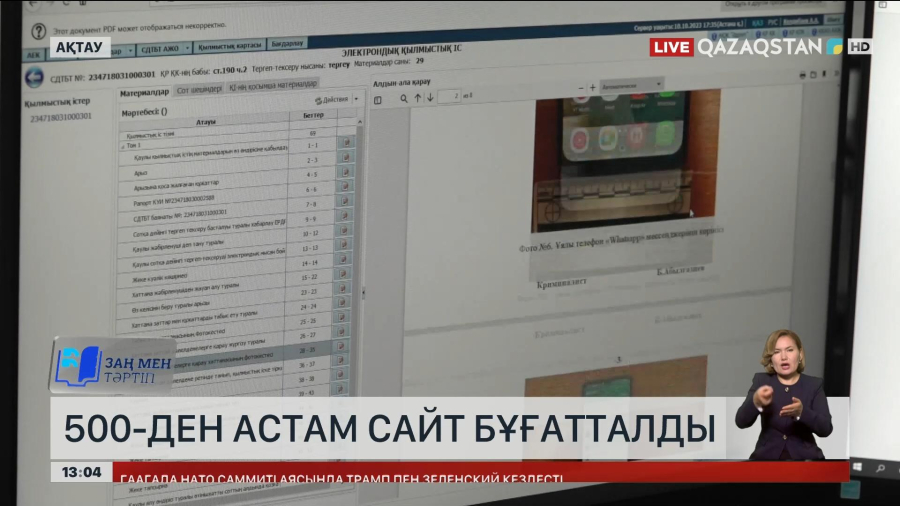Open the document icon for pages 10 - 12
Viewport: 900px width, 506px height.
click(x=344, y=230)
